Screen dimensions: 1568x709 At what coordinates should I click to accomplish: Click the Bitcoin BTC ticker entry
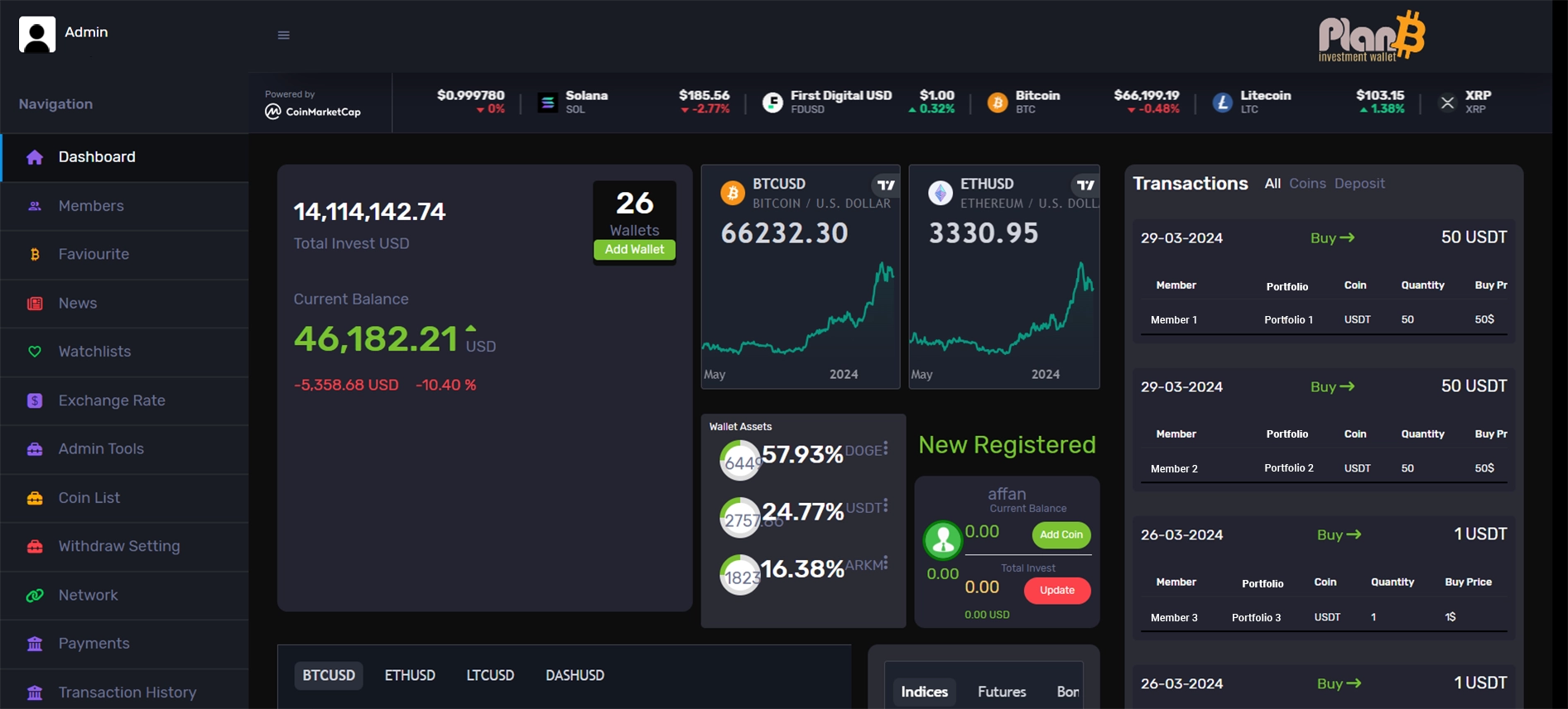(x=1083, y=103)
